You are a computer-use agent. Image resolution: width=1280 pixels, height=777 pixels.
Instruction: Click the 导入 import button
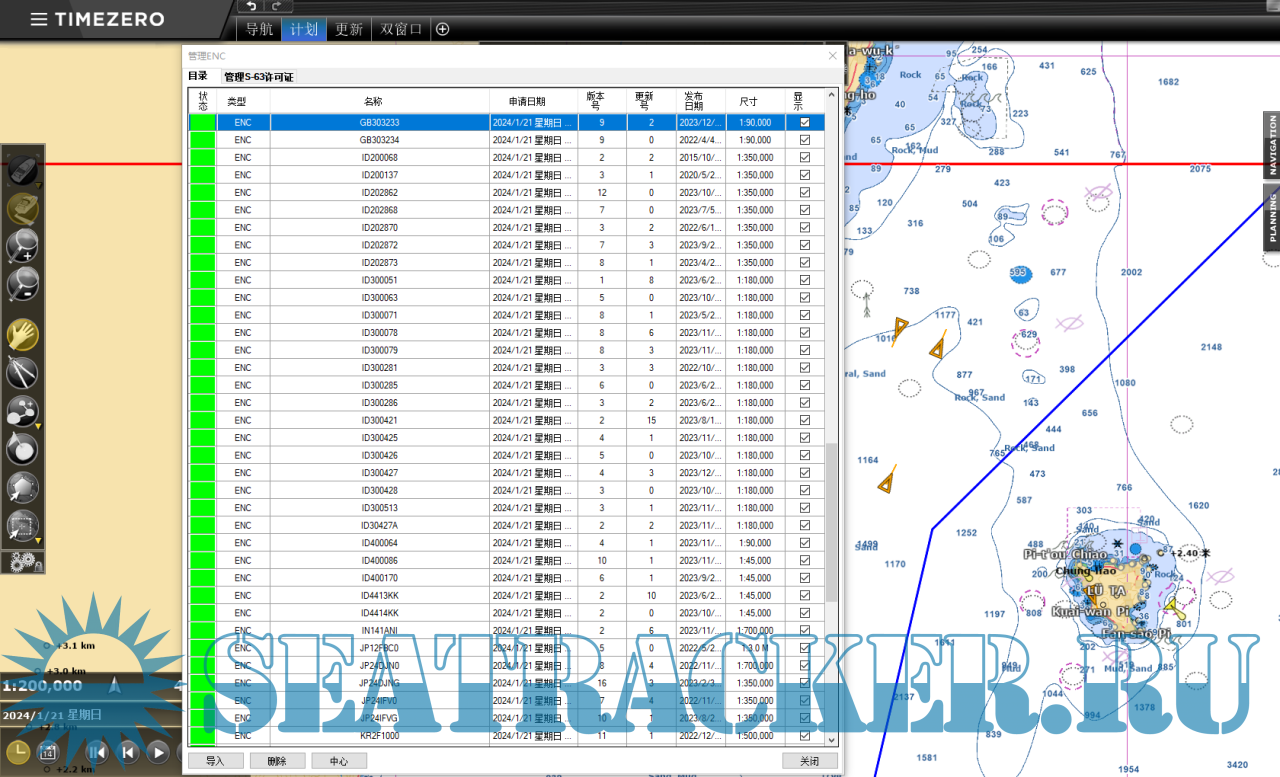214,760
